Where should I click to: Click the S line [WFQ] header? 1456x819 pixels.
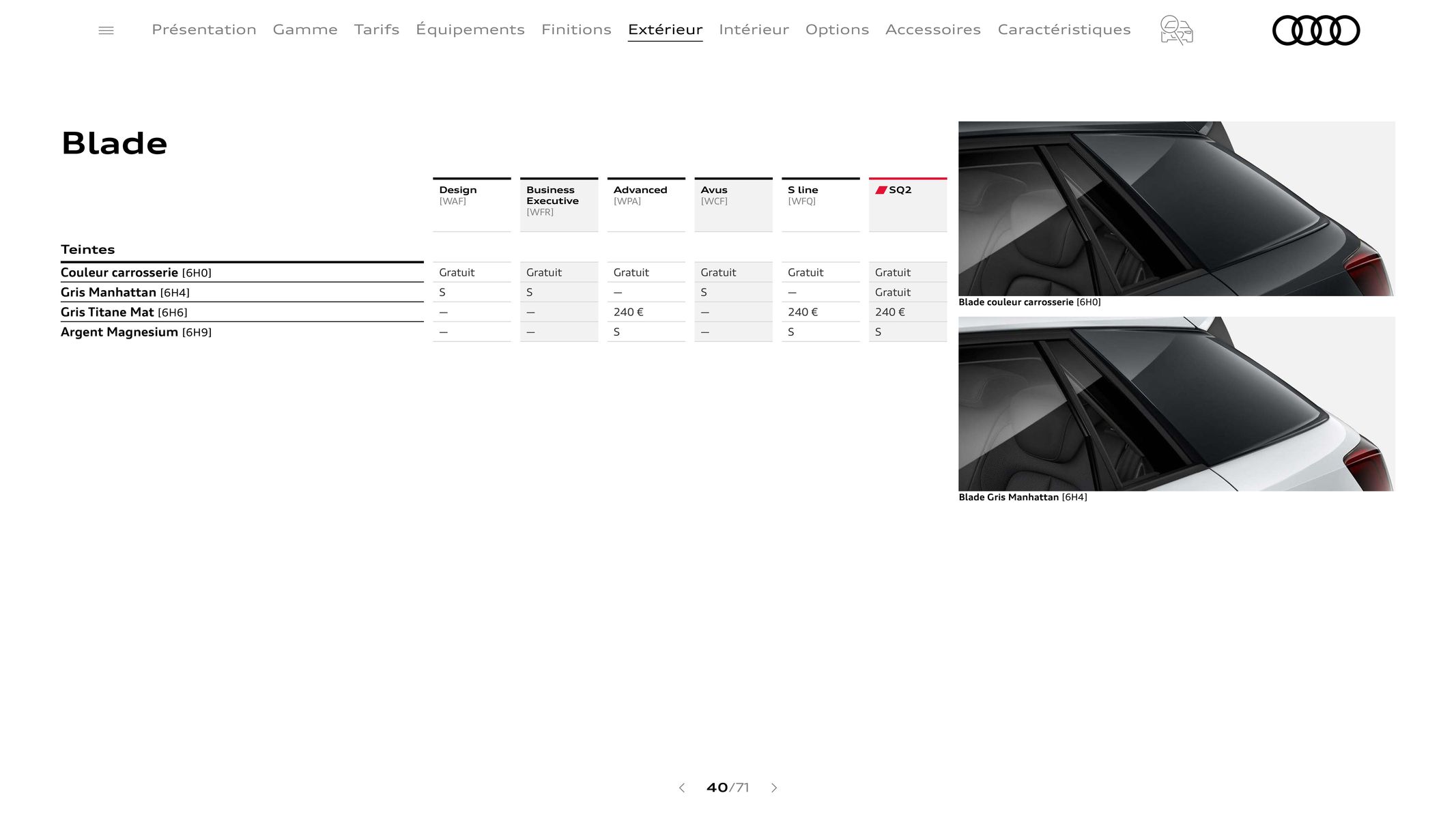pos(820,204)
